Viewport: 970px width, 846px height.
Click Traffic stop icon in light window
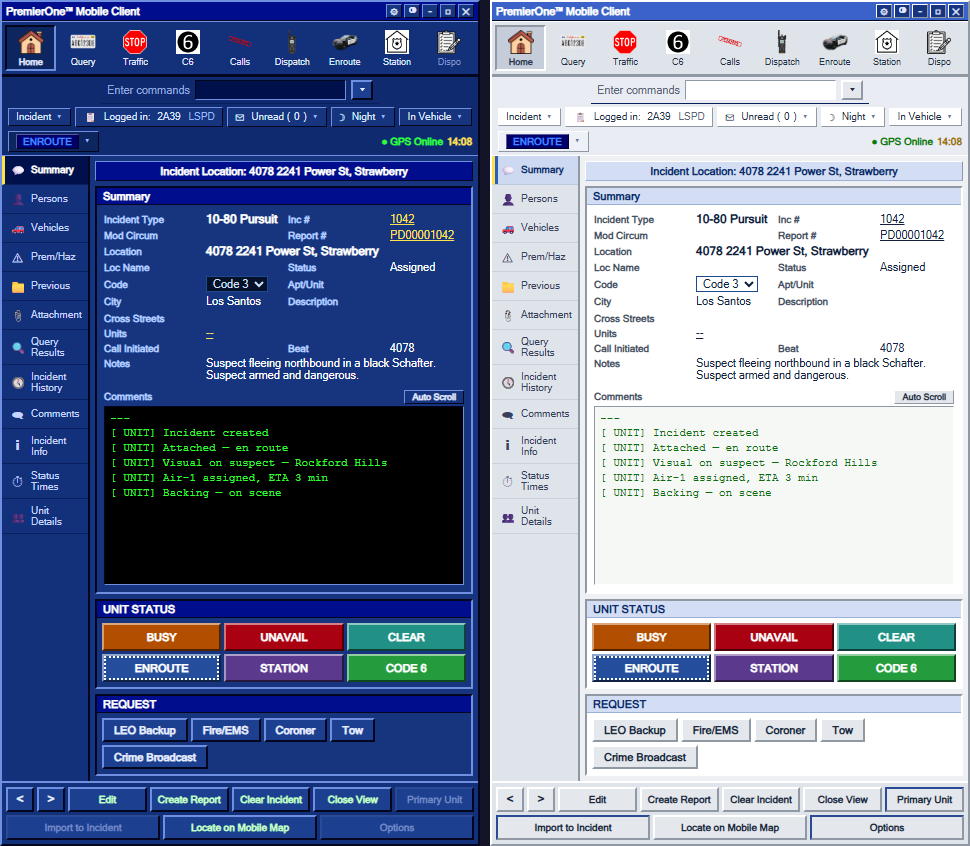625,48
